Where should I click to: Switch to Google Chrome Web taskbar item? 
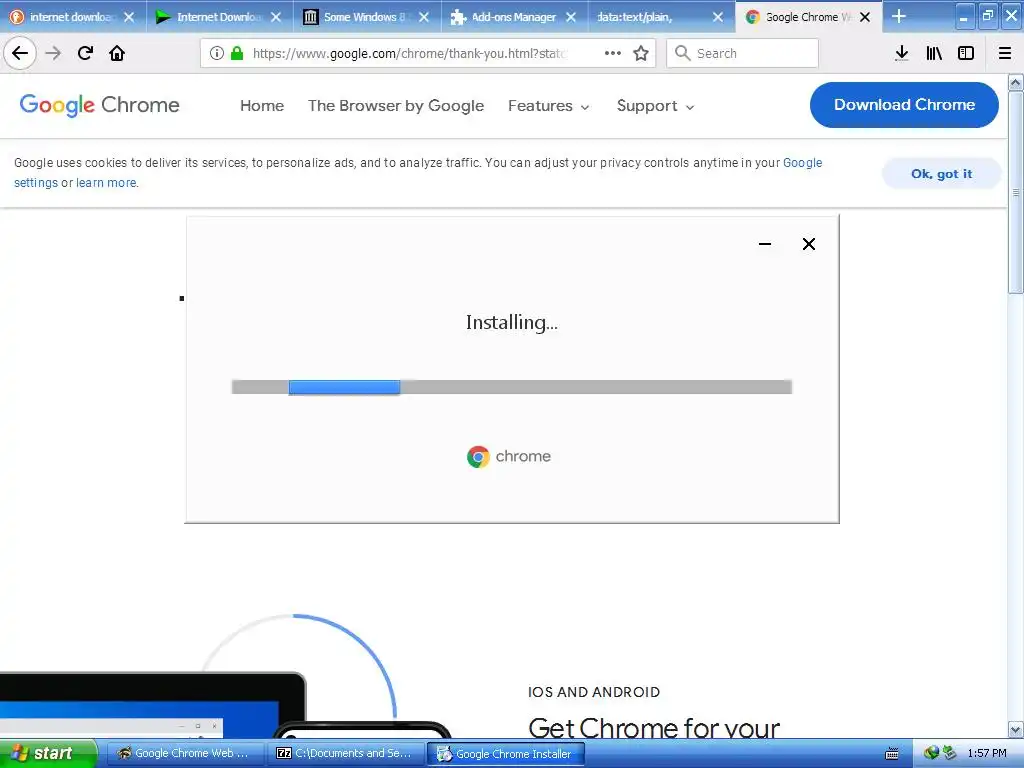point(185,754)
